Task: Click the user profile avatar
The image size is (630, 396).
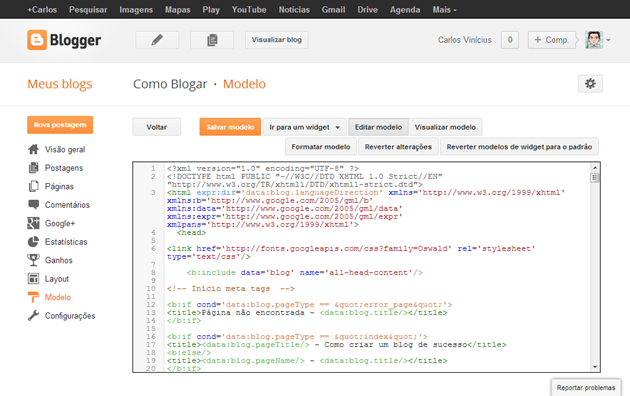Action: (594, 40)
